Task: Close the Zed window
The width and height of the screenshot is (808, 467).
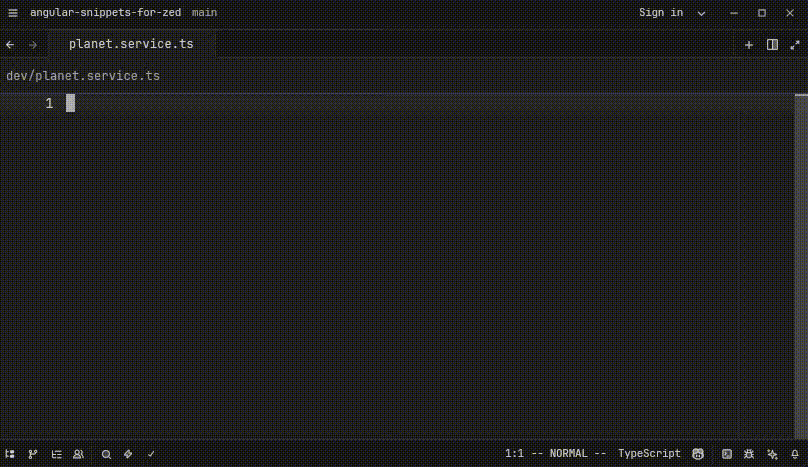Action: 790,13
